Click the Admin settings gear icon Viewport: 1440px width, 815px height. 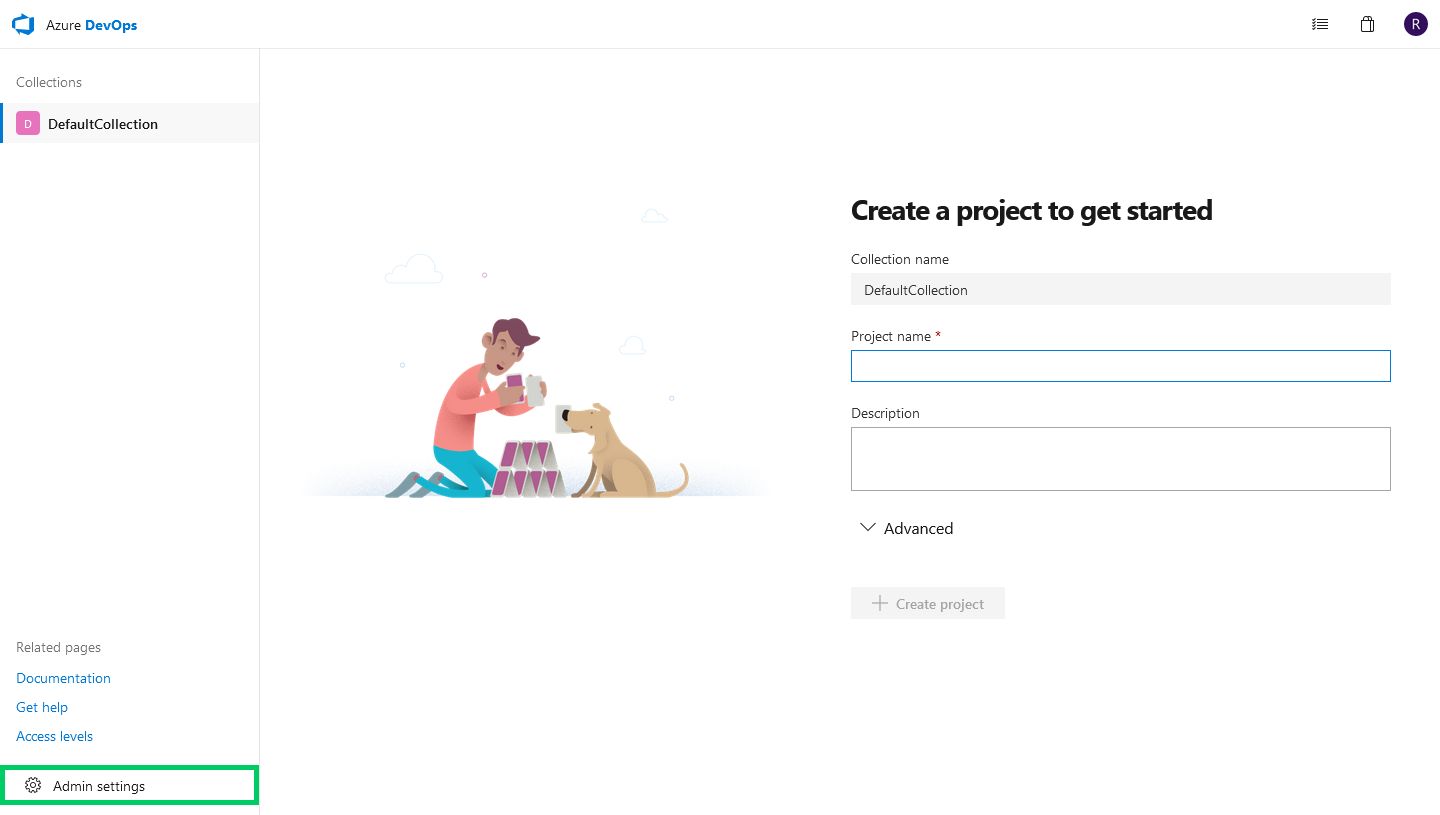tap(33, 786)
